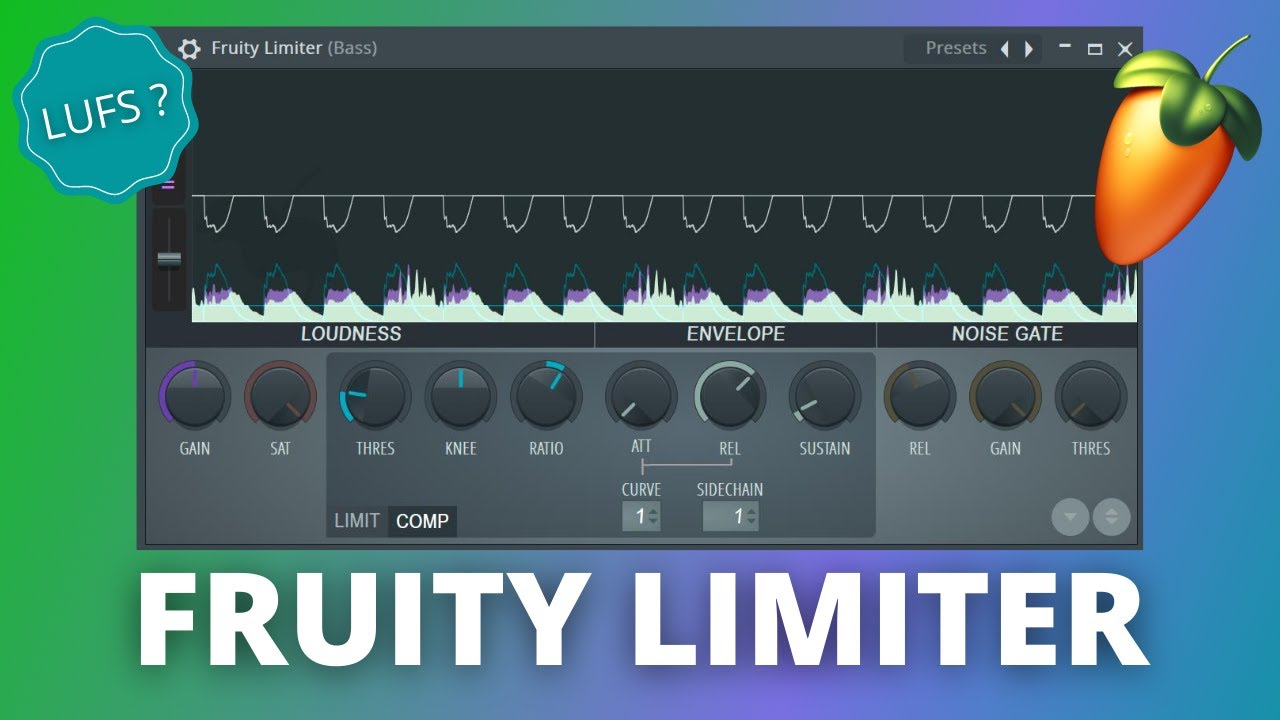Image resolution: width=1280 pixels, height=720 pixels.
Task: Click the vertical level fader handle
Action: point(169,260)
